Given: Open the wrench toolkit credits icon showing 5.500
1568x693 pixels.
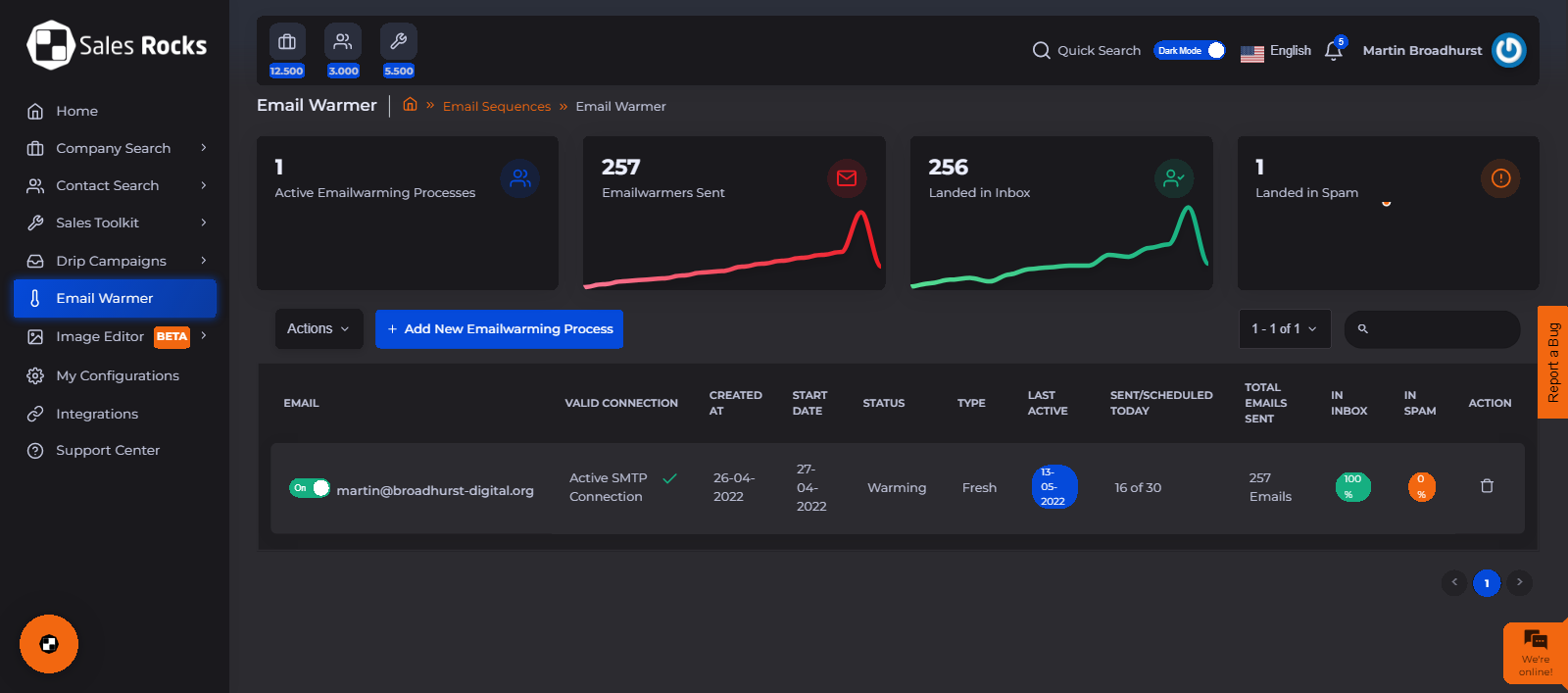Looking at the screenshot, I should coord(399,42).
